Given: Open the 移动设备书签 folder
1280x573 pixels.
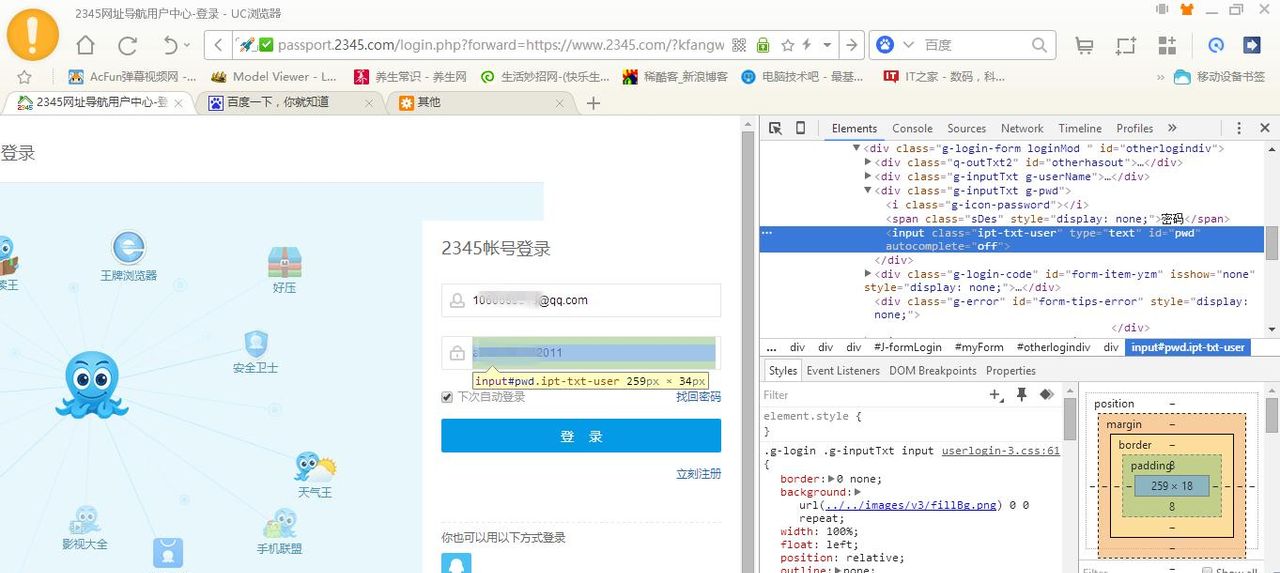Looking at the screenshot, I should click(x=1219, y=76).
